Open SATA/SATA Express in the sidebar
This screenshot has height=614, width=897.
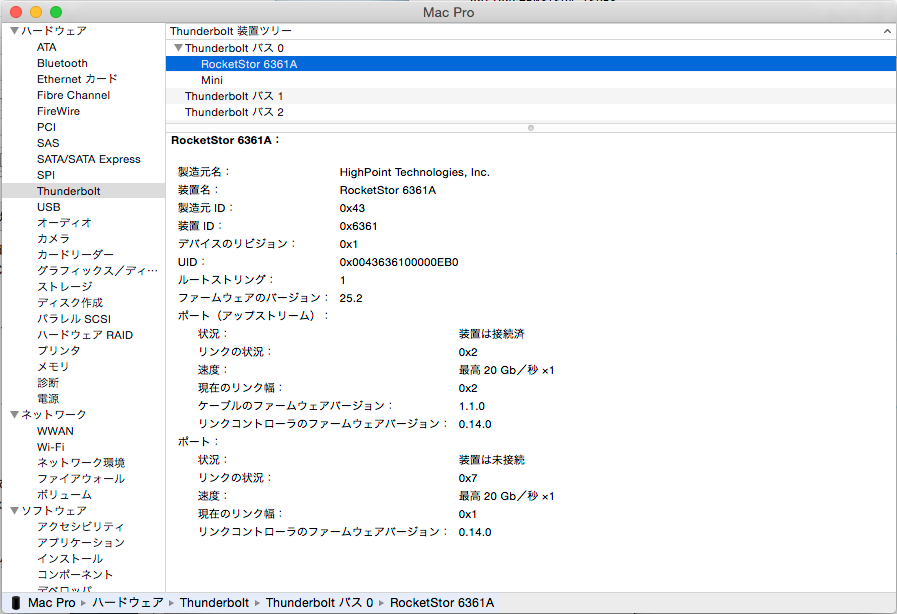[x=89, y=159]
